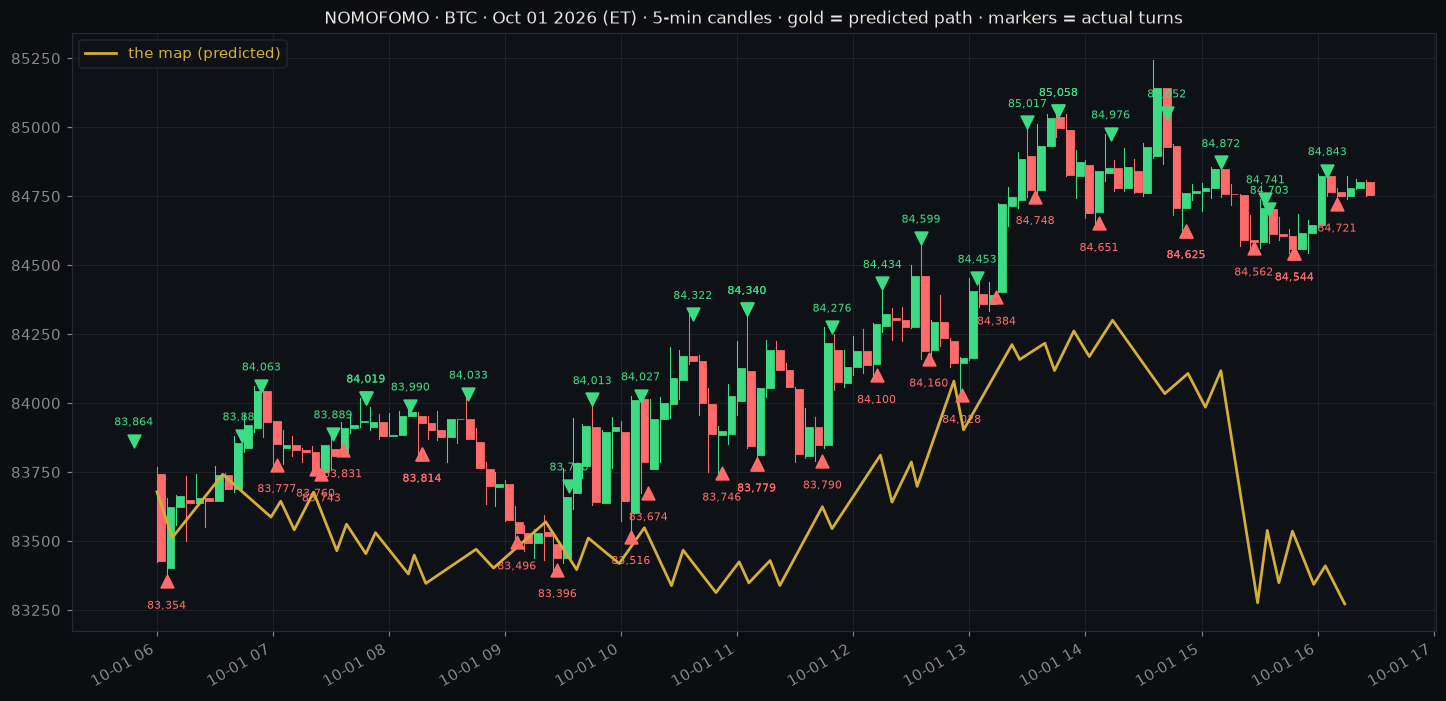Select the green marker under 84,027
Screen dimensions: 1446x701
point(641,396)
